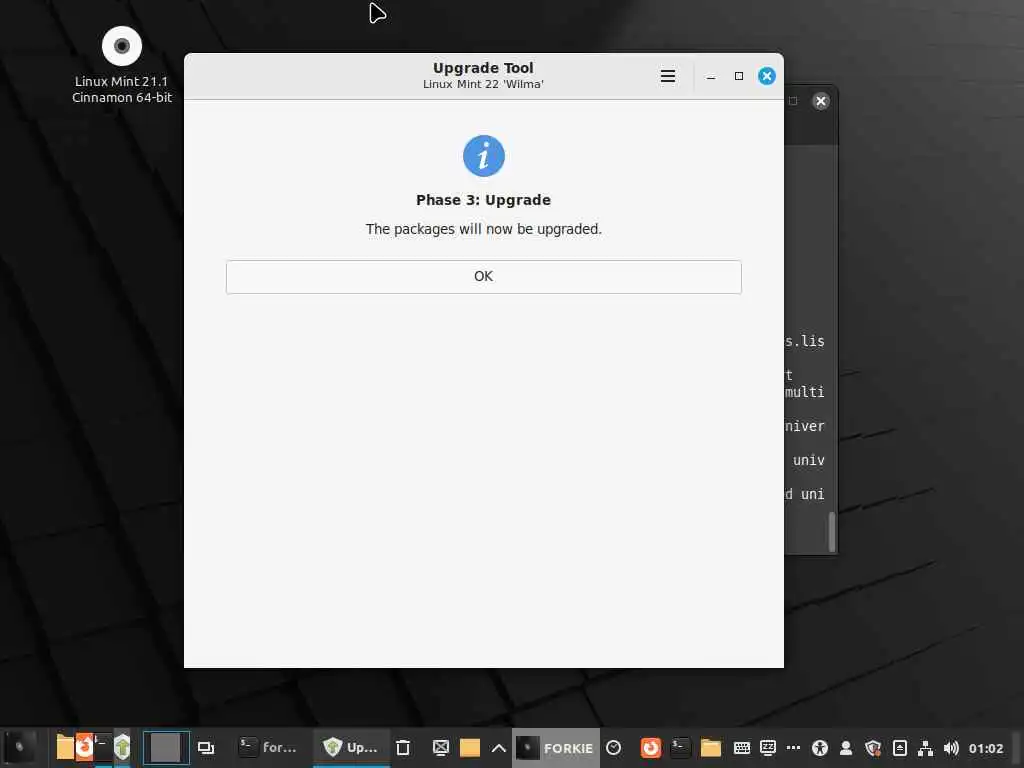Image resolution: width=1024 pixels, height=768 pixels.
Task: Open the start menu at taskbar's left end
Action: 20,748
